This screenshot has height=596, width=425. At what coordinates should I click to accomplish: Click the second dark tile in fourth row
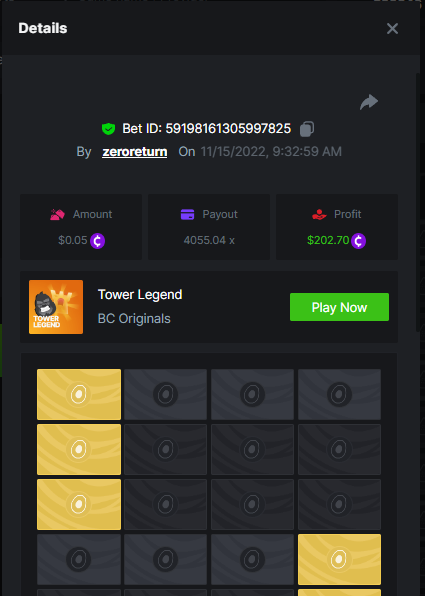[166, 560]
